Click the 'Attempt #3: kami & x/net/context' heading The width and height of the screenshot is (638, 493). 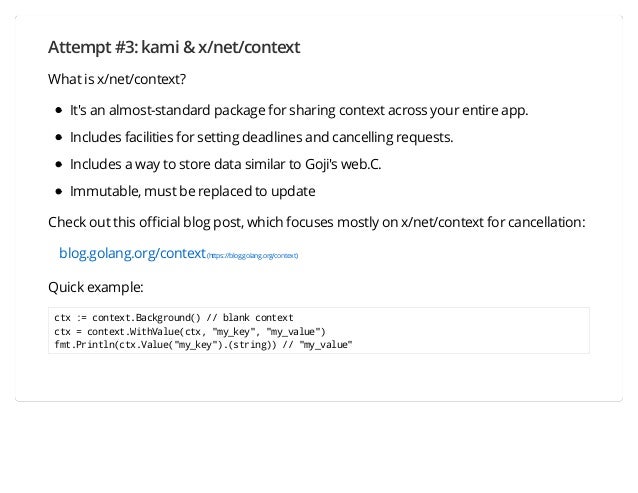pyautogui.click(x=174, y=47)
